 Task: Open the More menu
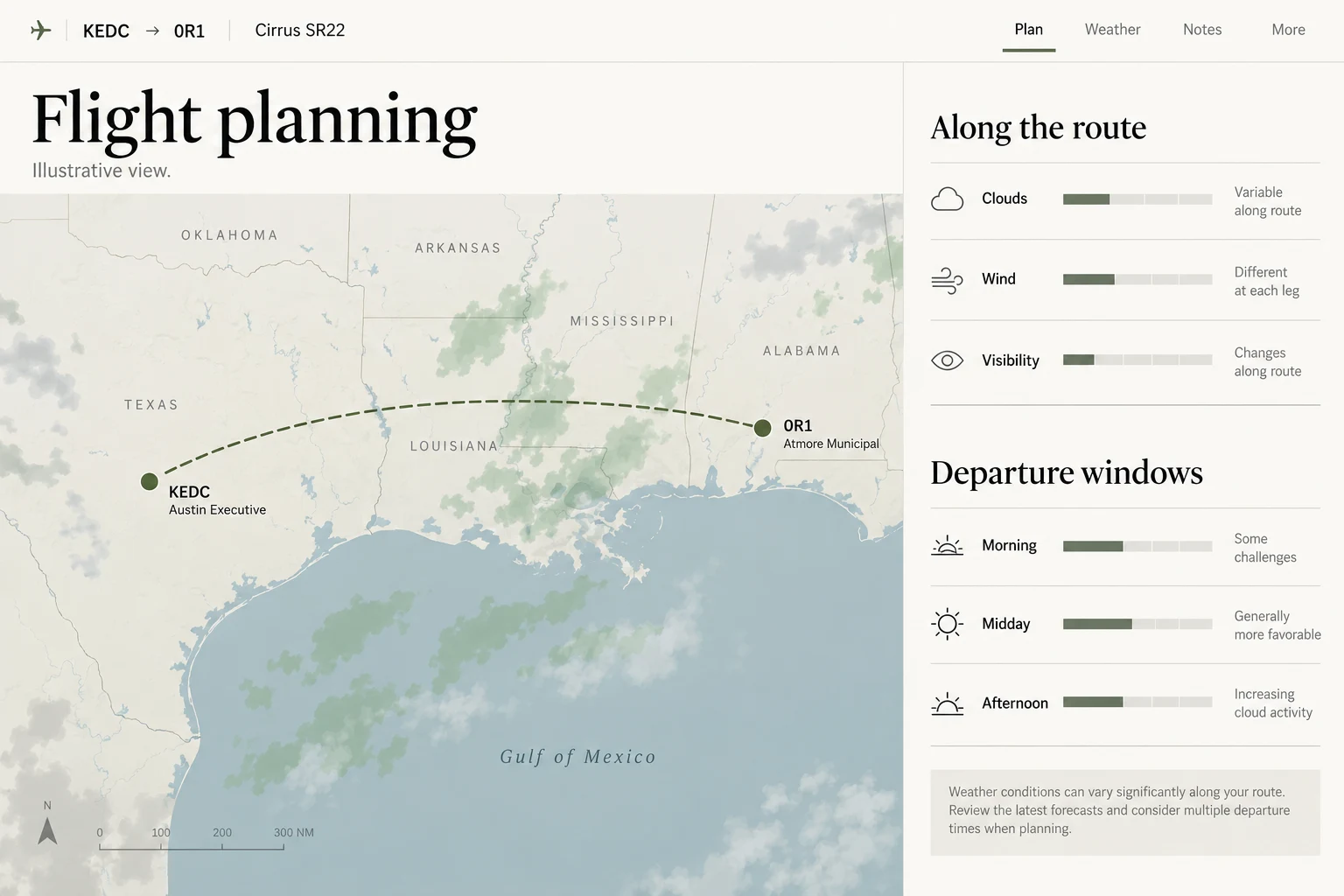click(1288, 30)
